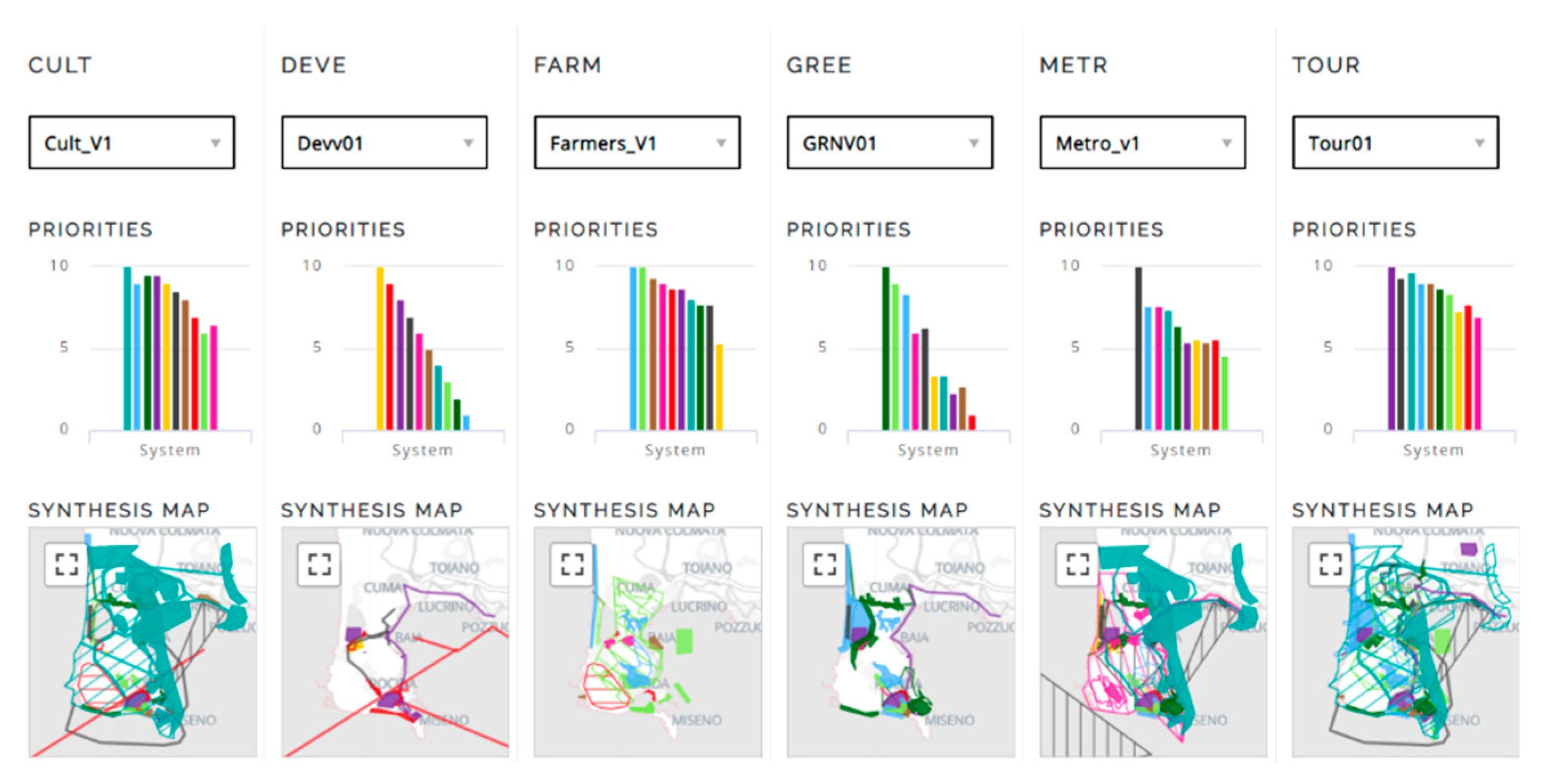Expand the FARM synthesis map fullscreen
The image size is (1543, 784).
pyautogui.click(x=572, y=564)
